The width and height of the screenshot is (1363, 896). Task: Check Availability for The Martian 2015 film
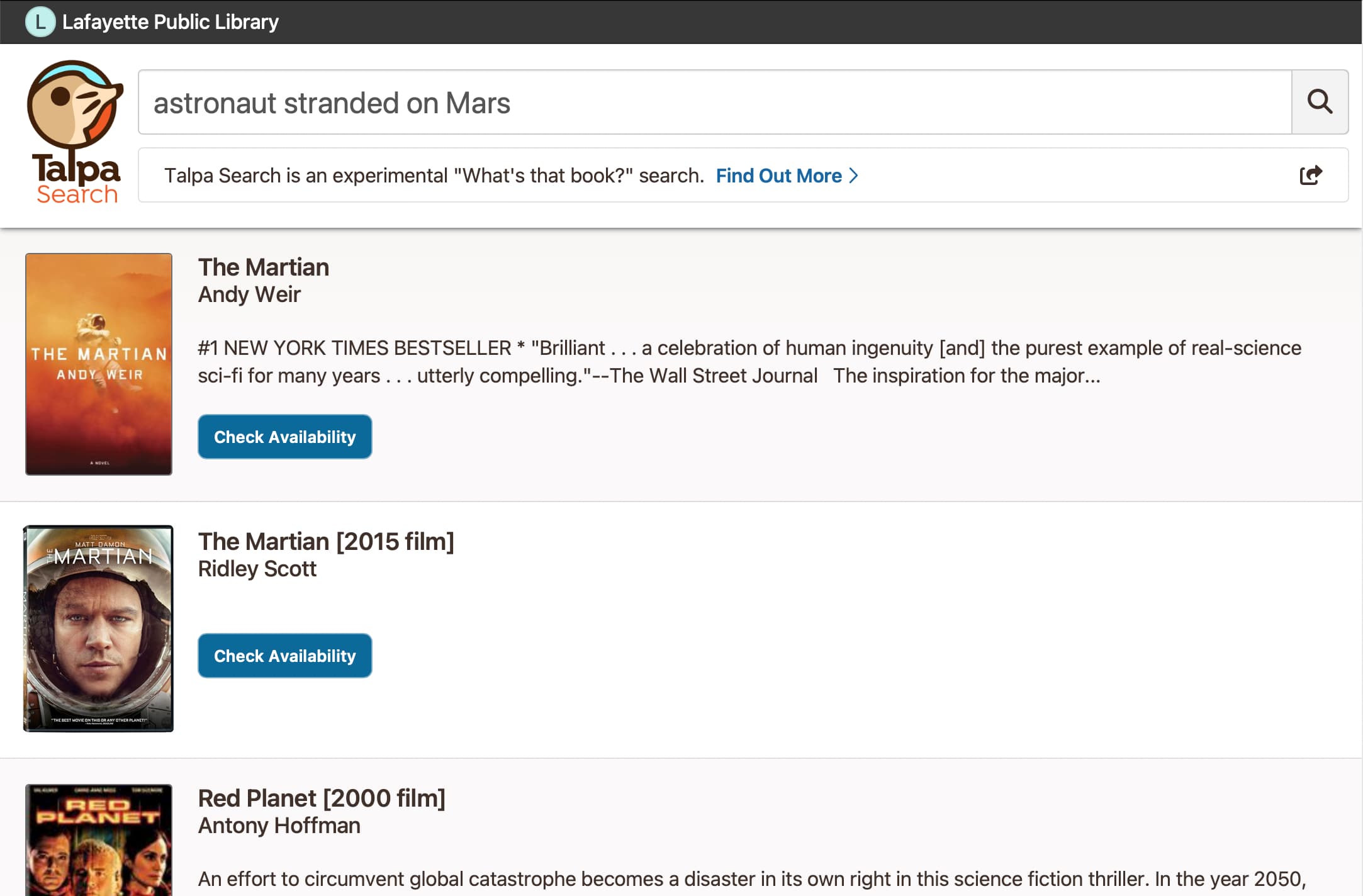[x=284, y=656]
